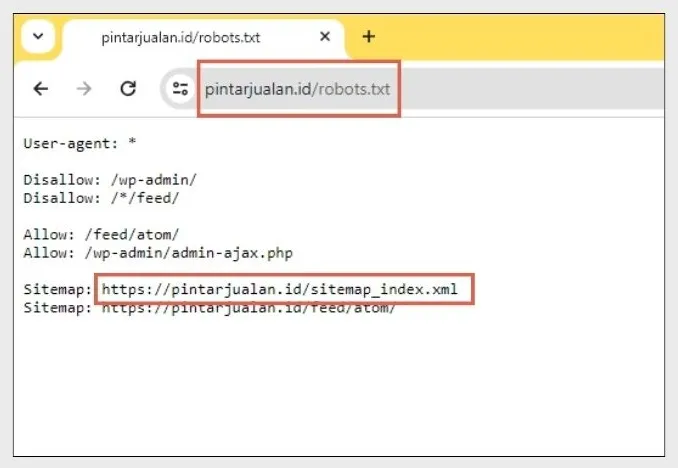678x468 pixels.
Task: Reload the current page
Action: point(128,89)
